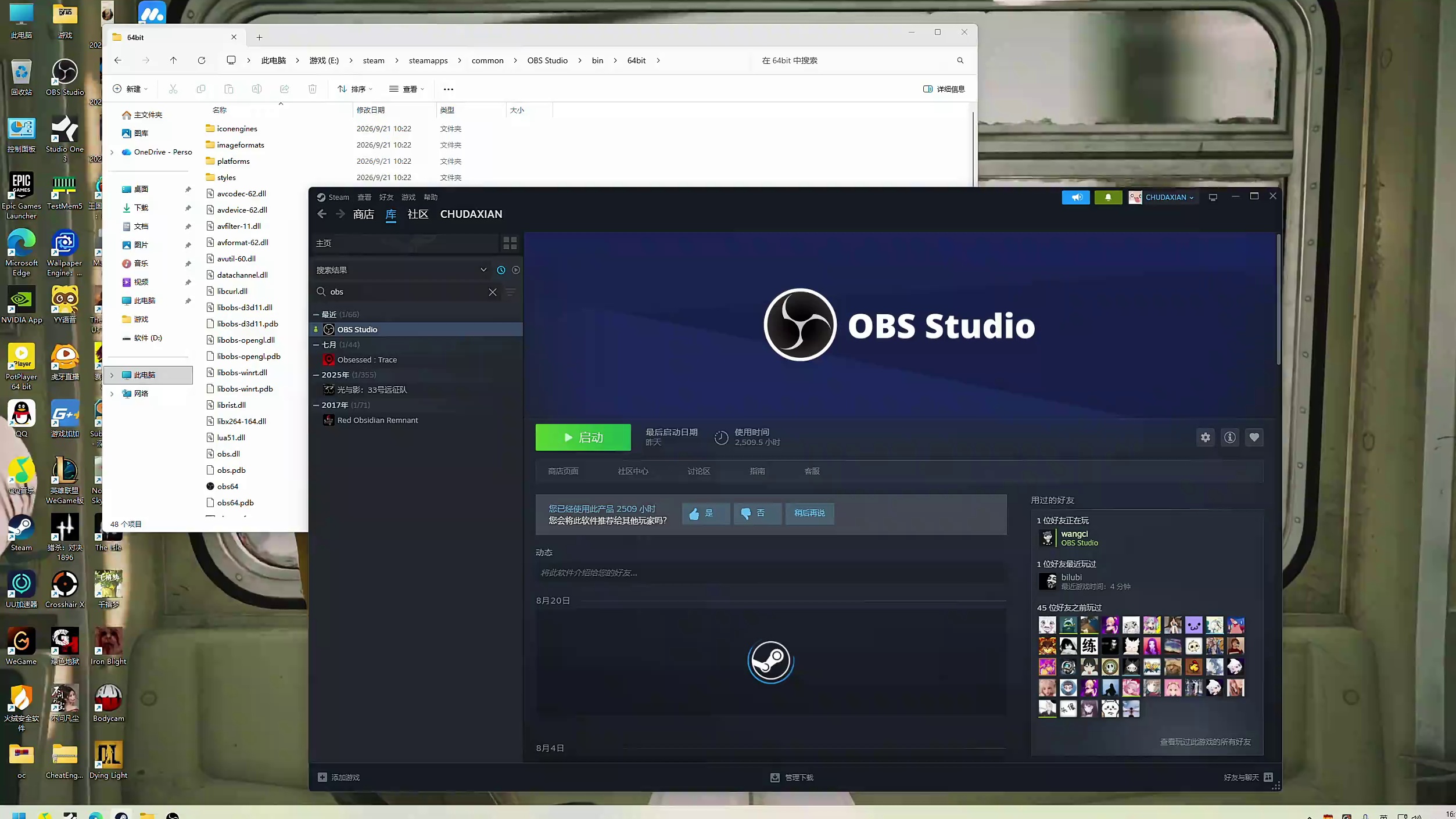Open Crosshair X desktop icon
1456x819 pixels.
tap(65, 590)
